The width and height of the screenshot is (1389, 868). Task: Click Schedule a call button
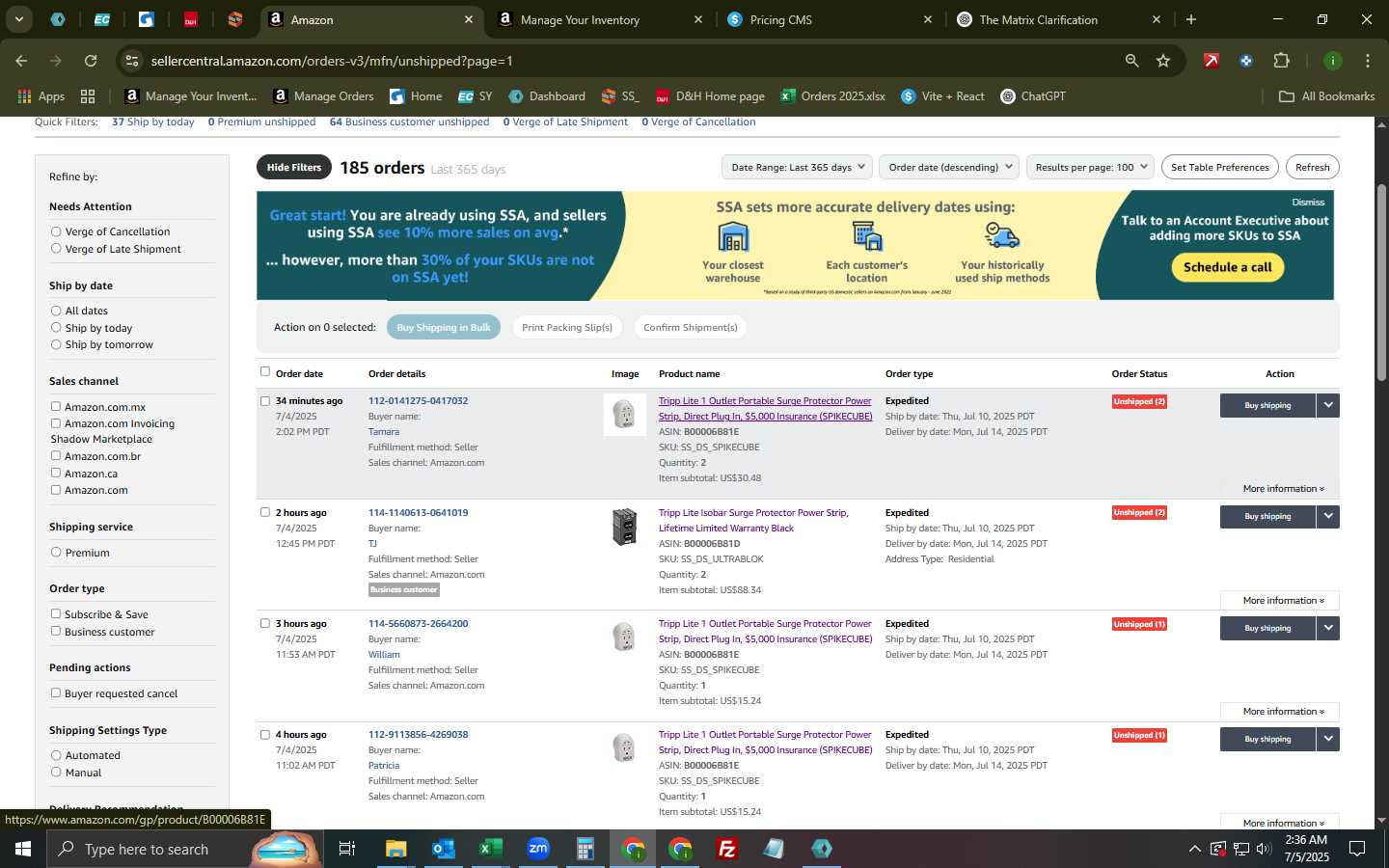1228,267
